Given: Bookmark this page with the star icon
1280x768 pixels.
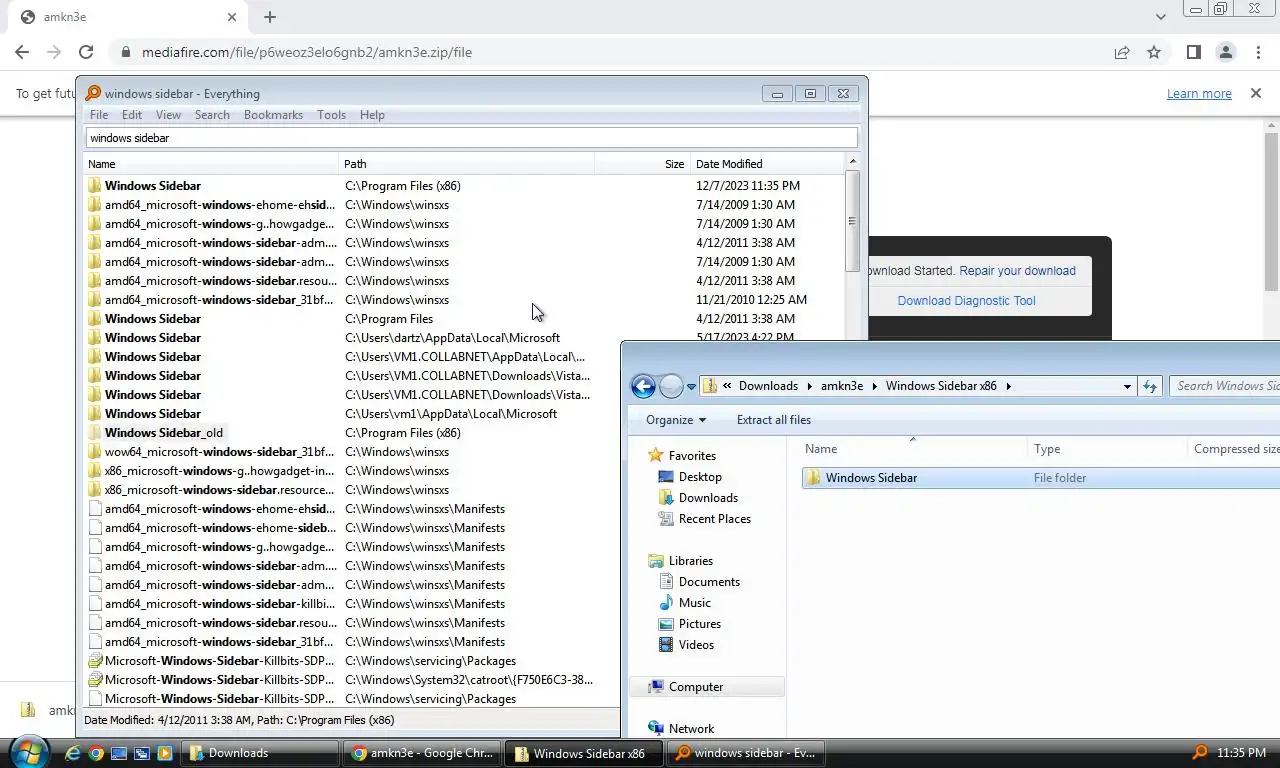Looking at the screenshot, I should coord(1154,52).
